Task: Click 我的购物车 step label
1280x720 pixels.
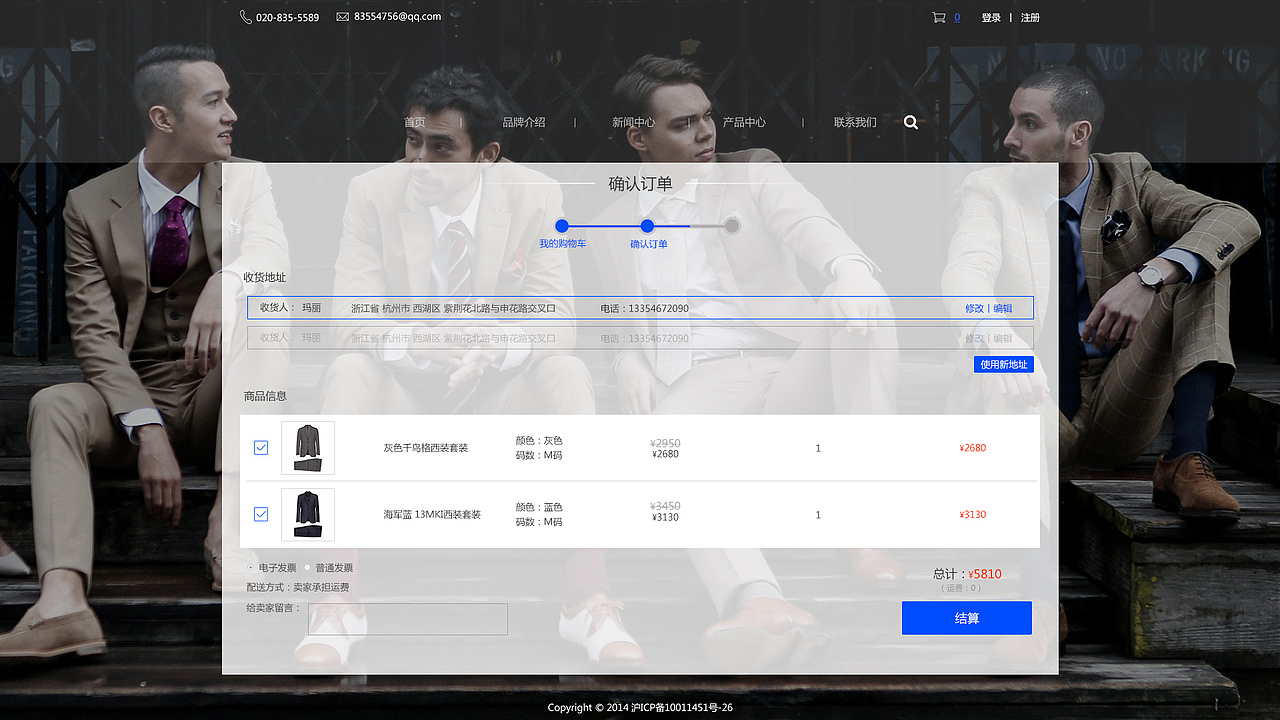Action: pos(563,244)
